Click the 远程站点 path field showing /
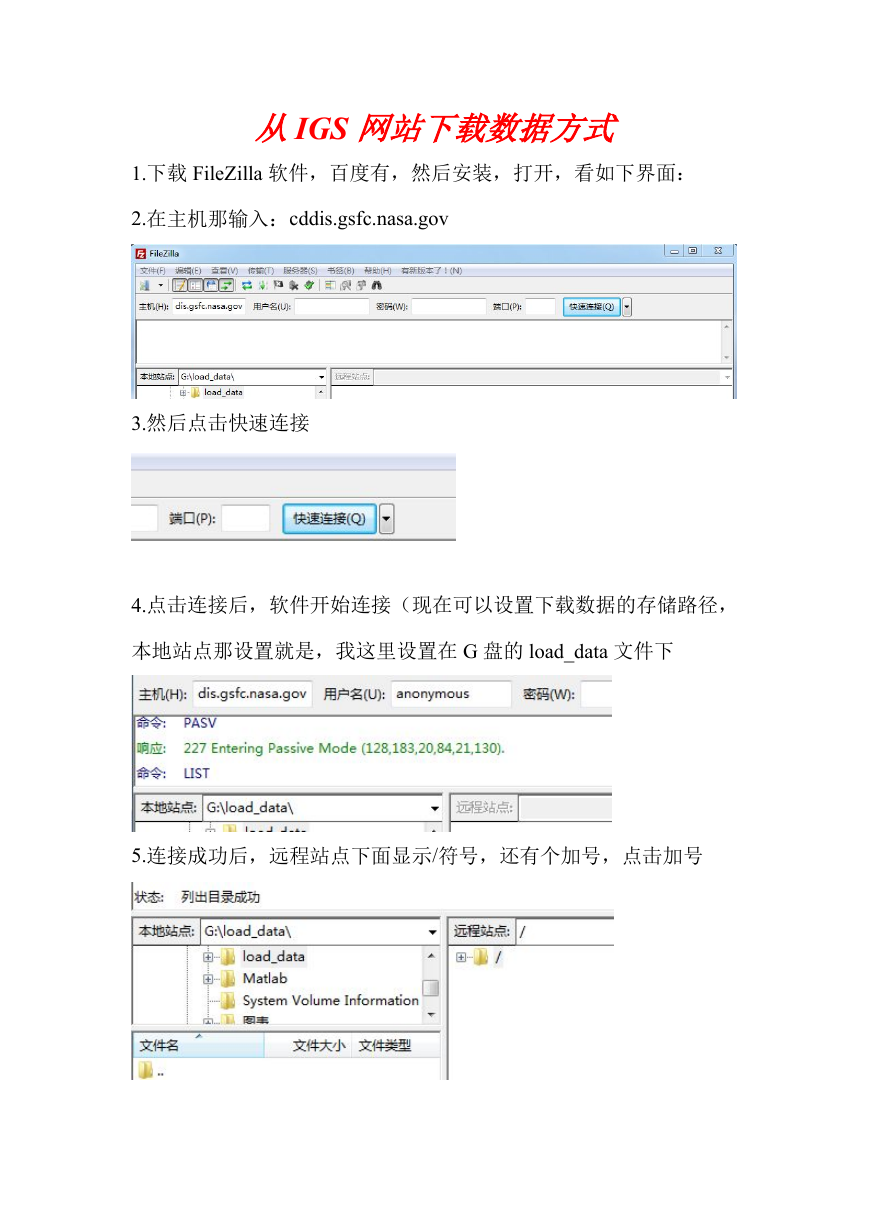 pyautogui.click(x=564, y=932)
